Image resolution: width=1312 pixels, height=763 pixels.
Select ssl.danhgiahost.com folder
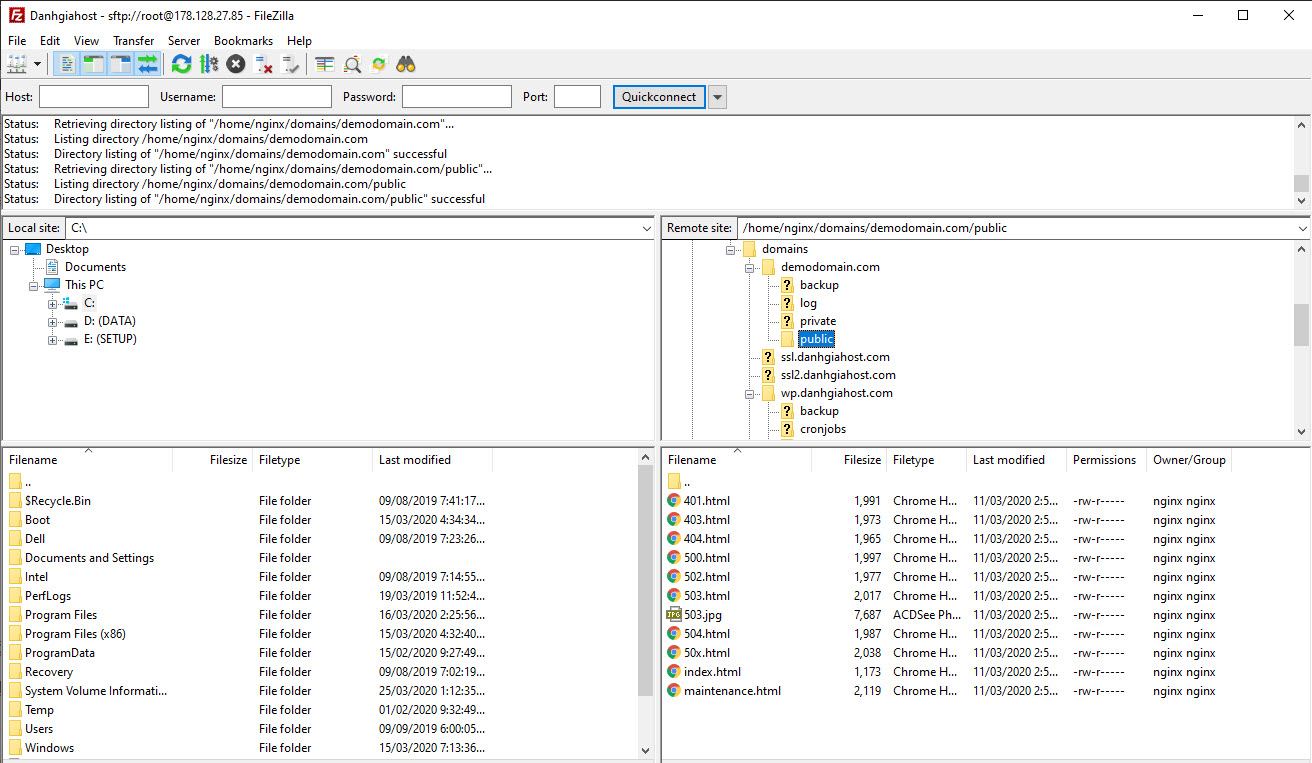click(x=835, y=357)
